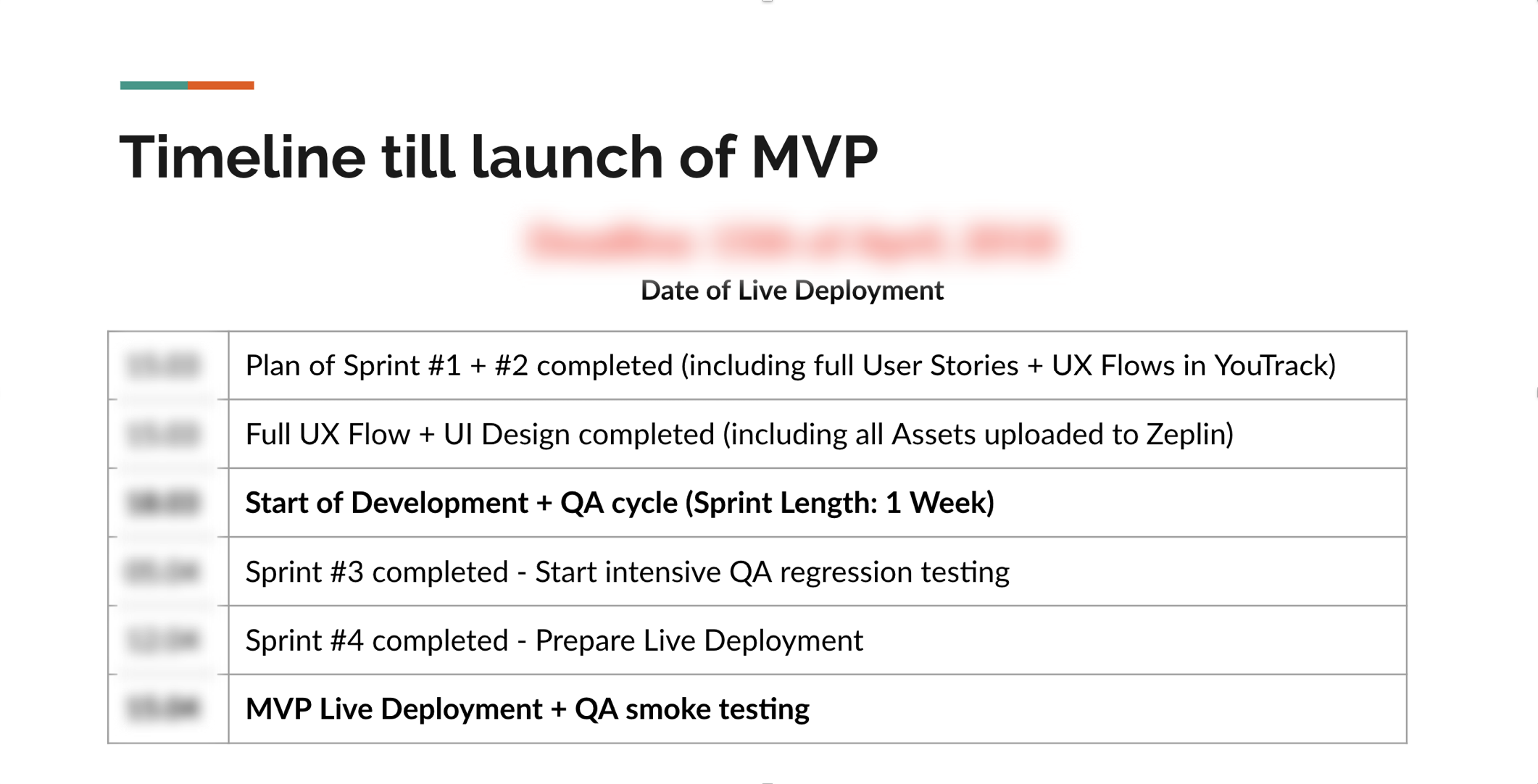This screenshot has height=784, width=1538.
Task: Click the blurred red deadline text
Action: click(x=791, y=241)
